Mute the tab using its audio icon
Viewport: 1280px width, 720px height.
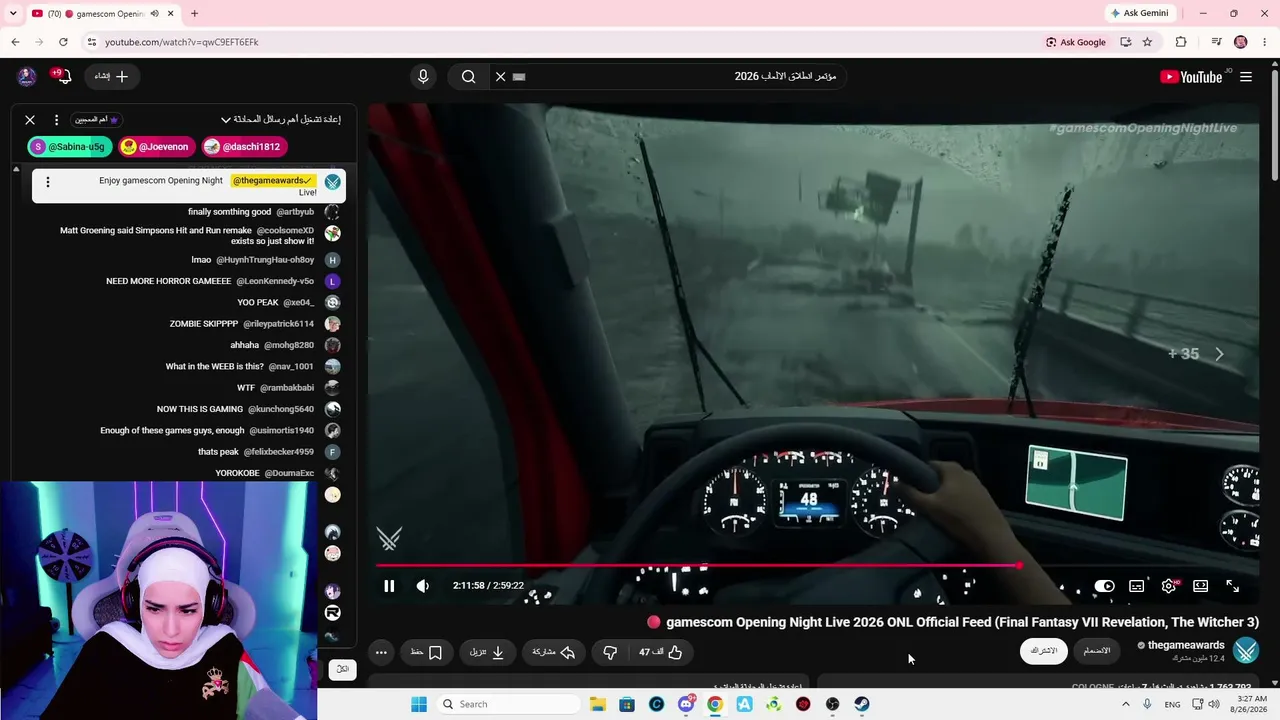coord(154,14)
